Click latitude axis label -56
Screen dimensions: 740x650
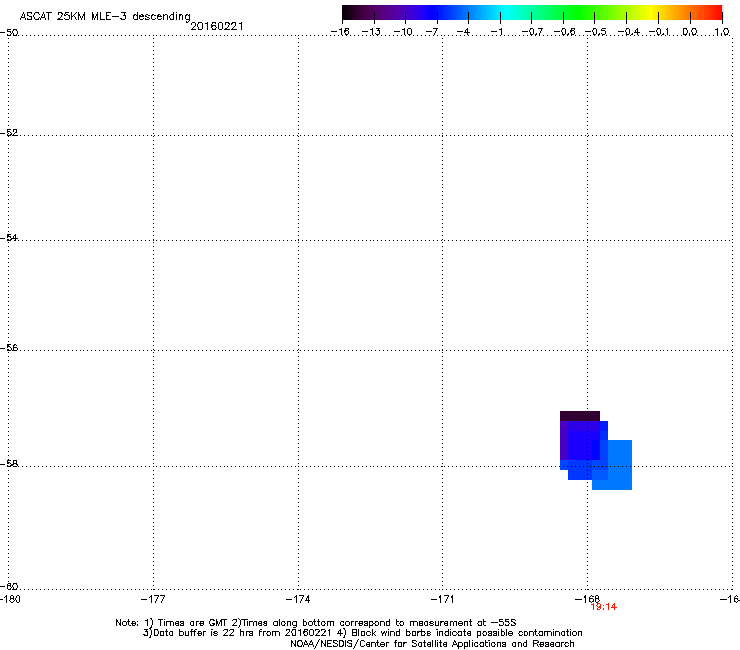tap(9, 348)
